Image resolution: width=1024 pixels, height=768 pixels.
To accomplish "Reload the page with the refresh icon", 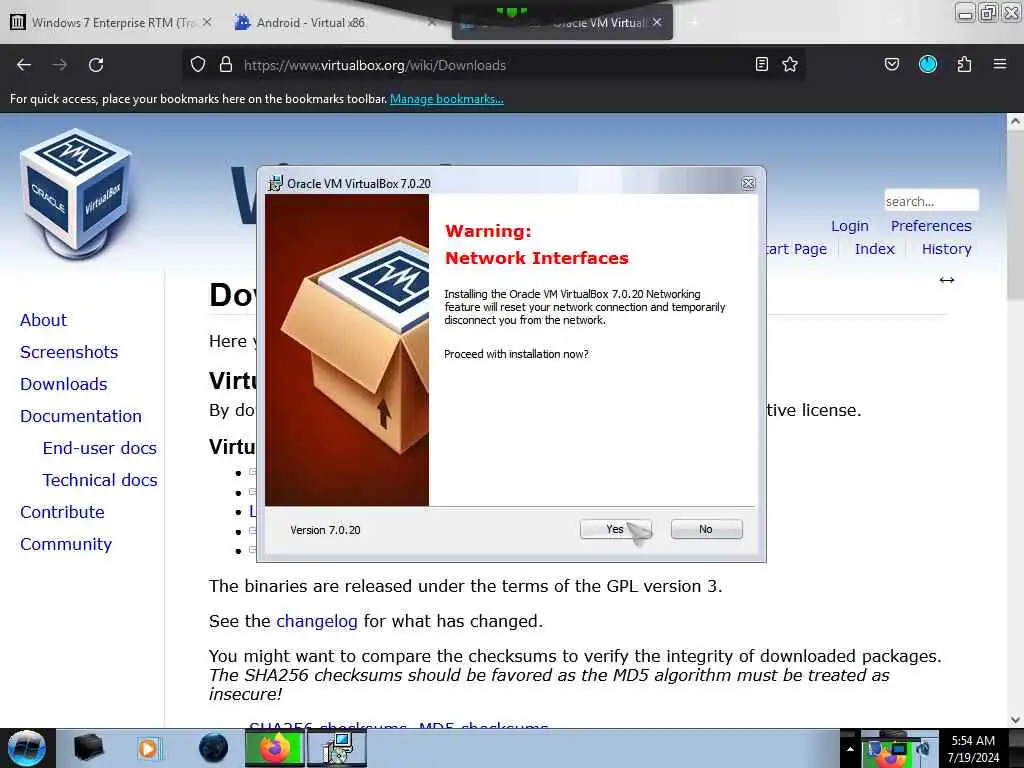I will [x=96, y=65].
